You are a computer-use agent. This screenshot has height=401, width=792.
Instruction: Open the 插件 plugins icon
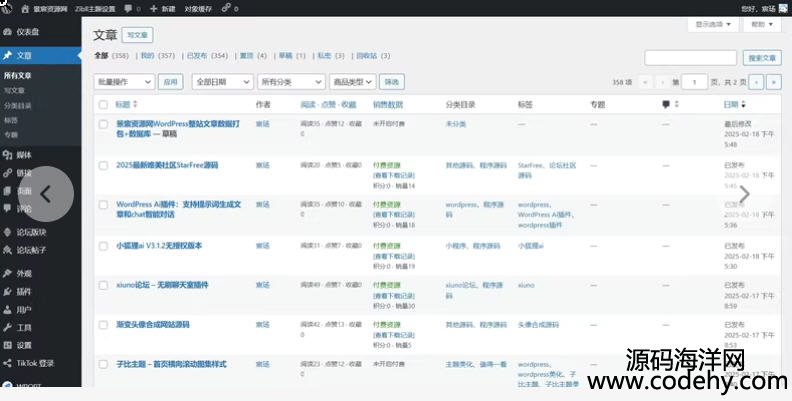[7, 291]
